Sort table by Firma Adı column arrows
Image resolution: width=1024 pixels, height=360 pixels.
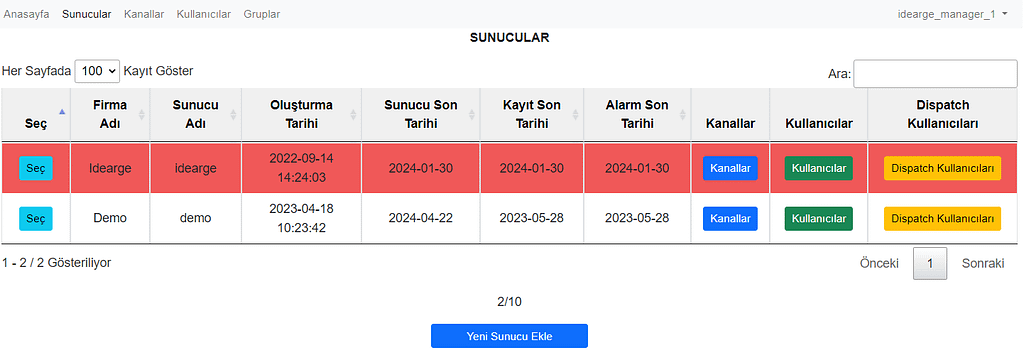140,114
